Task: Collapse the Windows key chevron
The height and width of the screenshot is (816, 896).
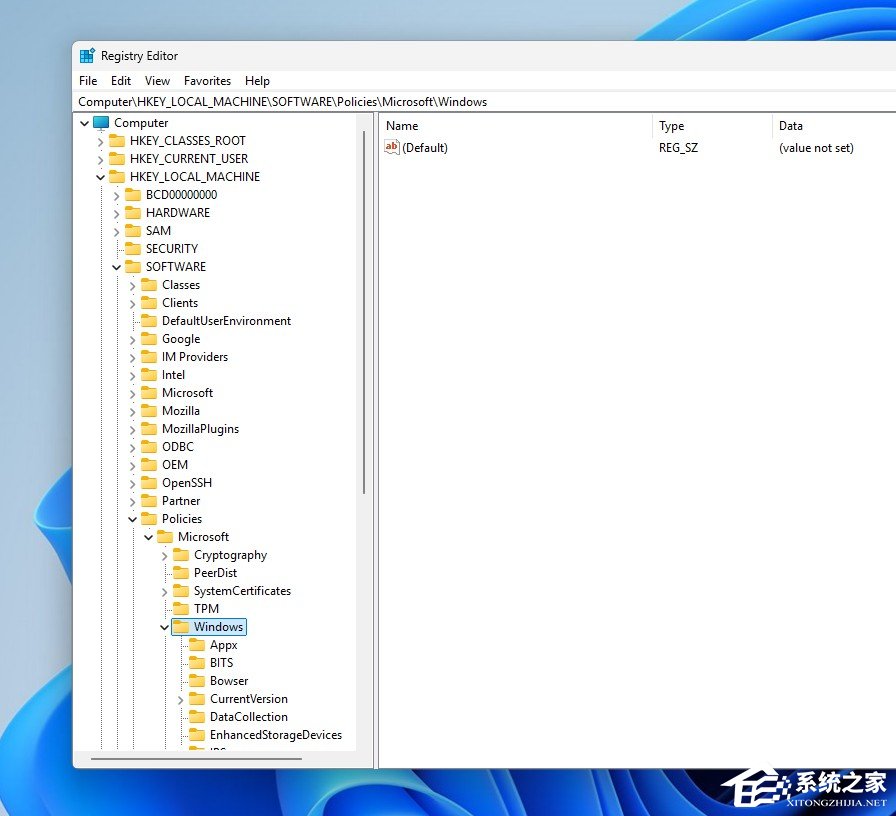Action: (x=165, y=627)
